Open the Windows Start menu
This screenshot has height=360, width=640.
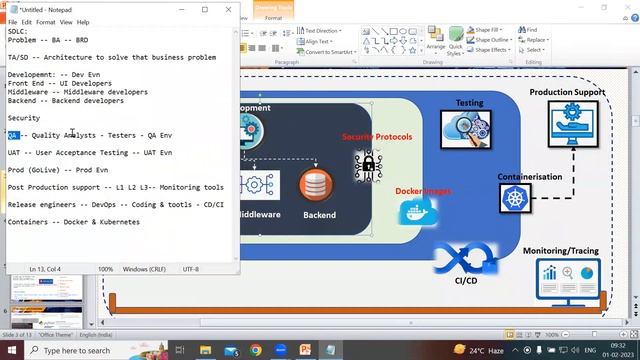12,350
